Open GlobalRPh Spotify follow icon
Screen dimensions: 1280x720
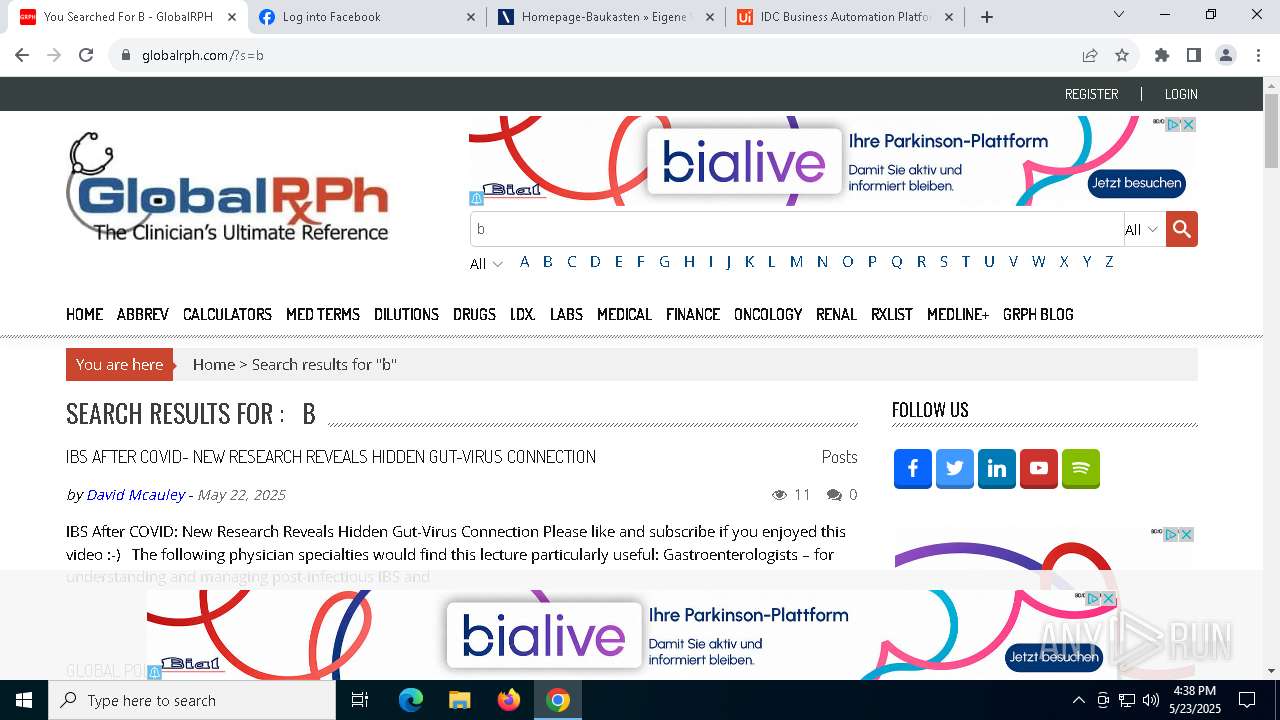[x=1081, y=468]
